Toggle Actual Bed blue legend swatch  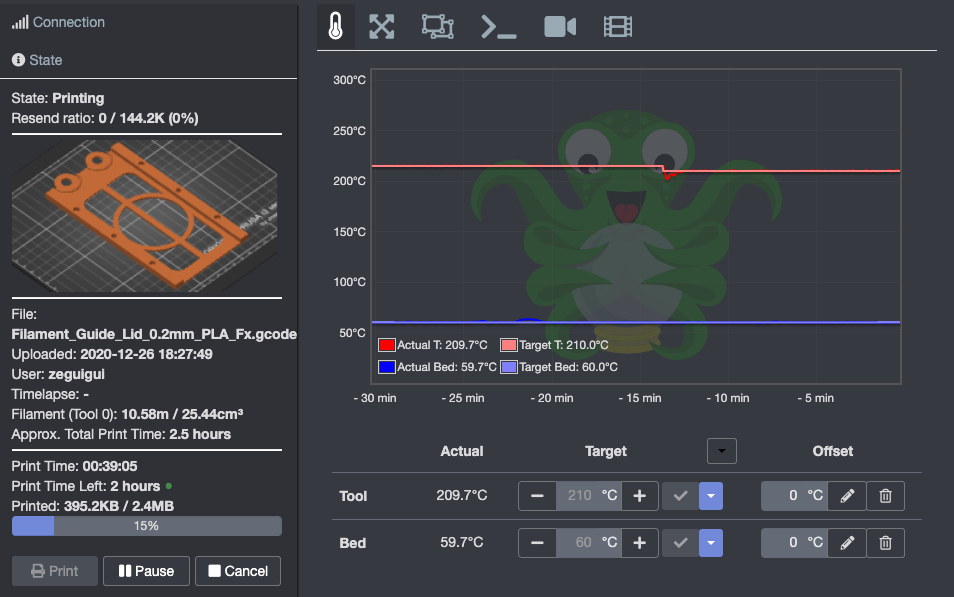pyautogui.click(x=387, y=367)
